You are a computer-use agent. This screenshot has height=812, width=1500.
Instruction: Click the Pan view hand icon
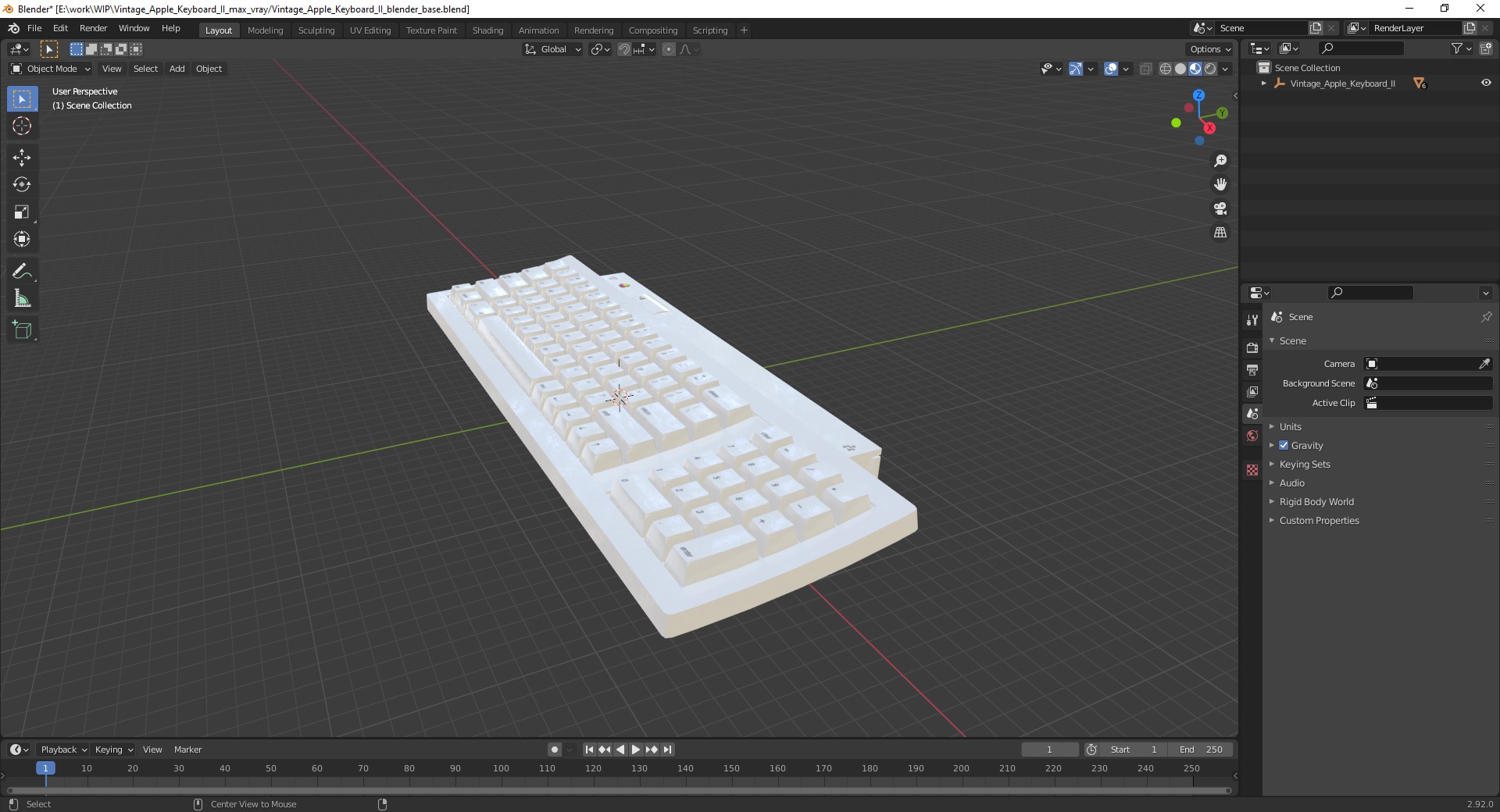point(1220,184)
